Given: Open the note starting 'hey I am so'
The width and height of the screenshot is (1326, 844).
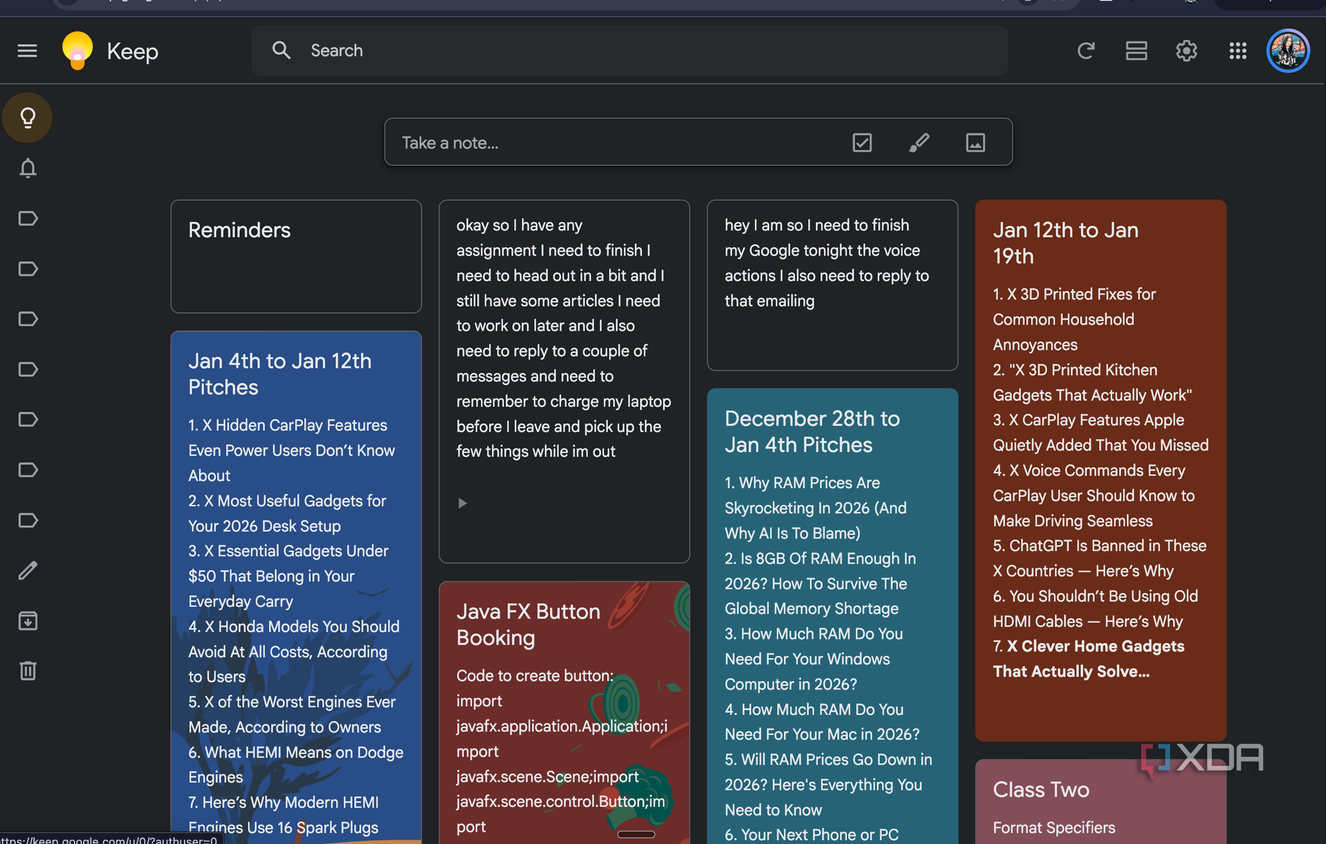Looking at the screenshot, I should (x=832, y=285).
